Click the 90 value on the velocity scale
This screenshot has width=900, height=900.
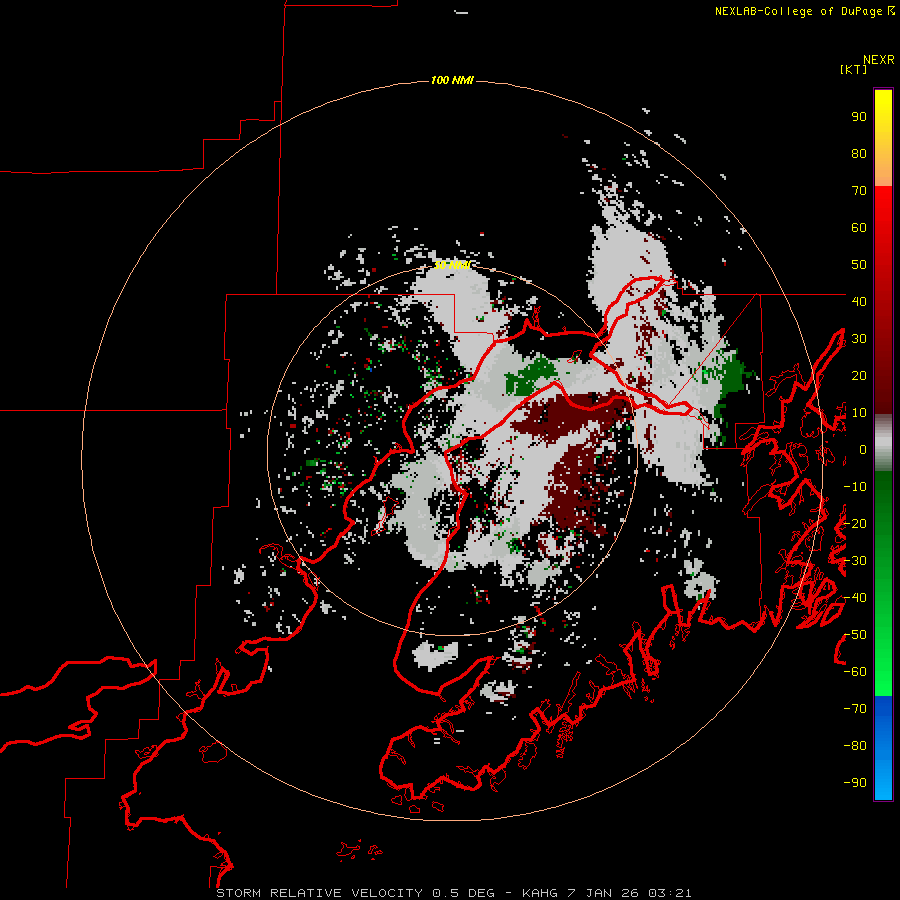[859, 117]
